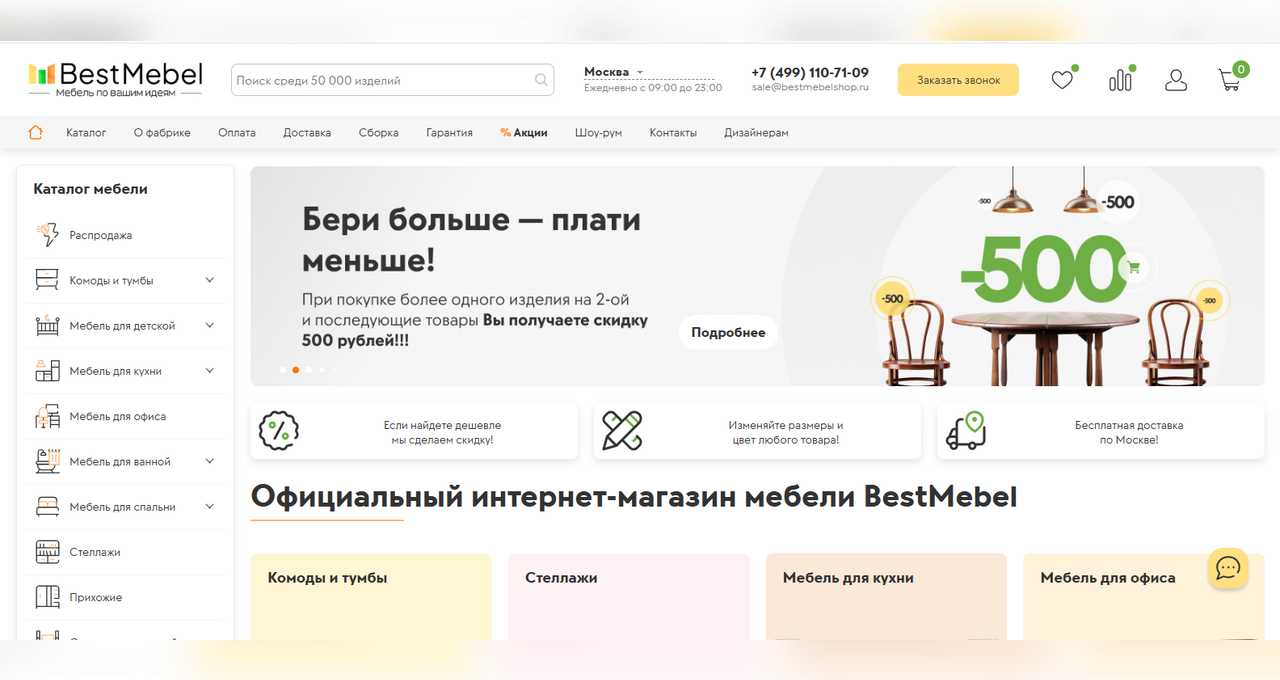Viewport: 1280px width, 680px height.
Task: Expand Мебель для ванной subcategories
Action: [x=210, y=462]
